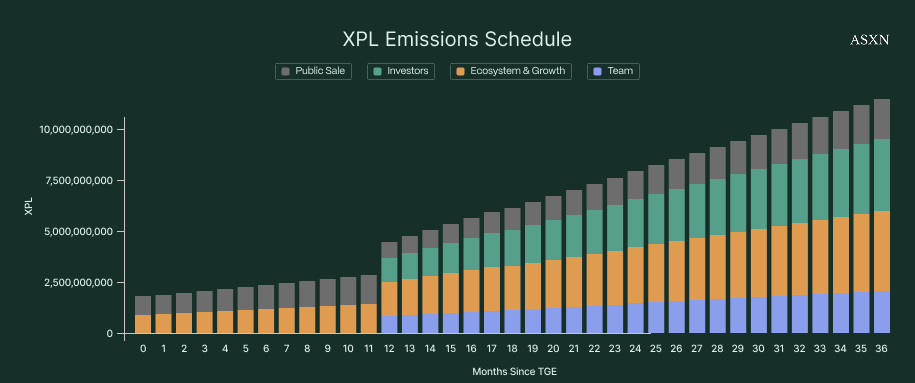Click the gray Public Sale color swatch
Screen dimensions: 915x383
pyautogui.click(x=285, y=71)
